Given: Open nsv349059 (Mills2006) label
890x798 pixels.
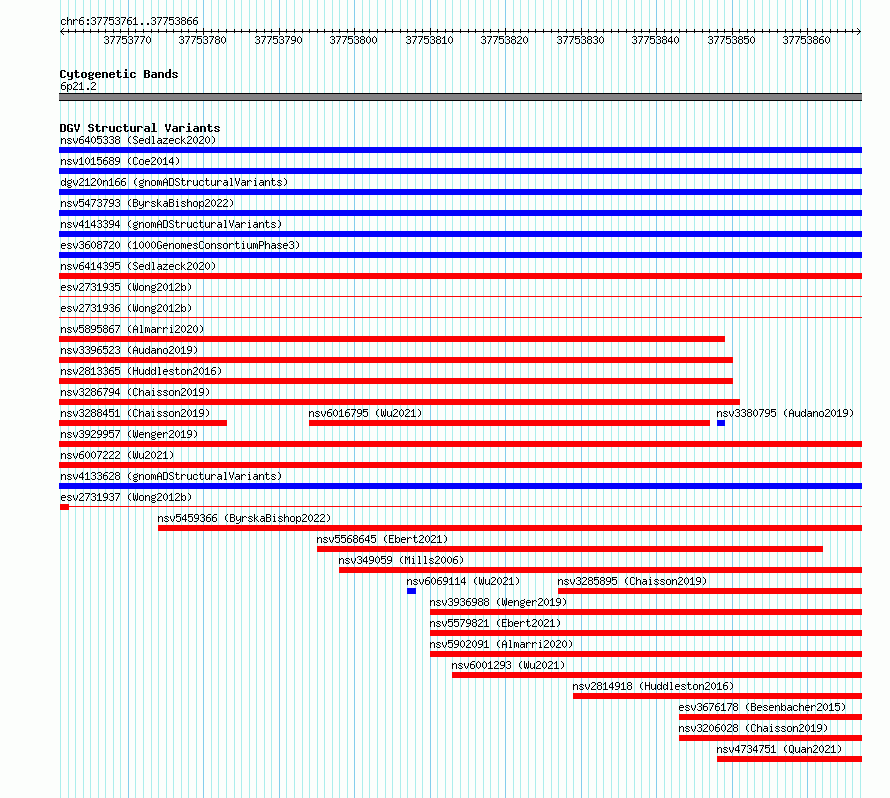Looking at the screenshot, I should (x=401, y=560).
